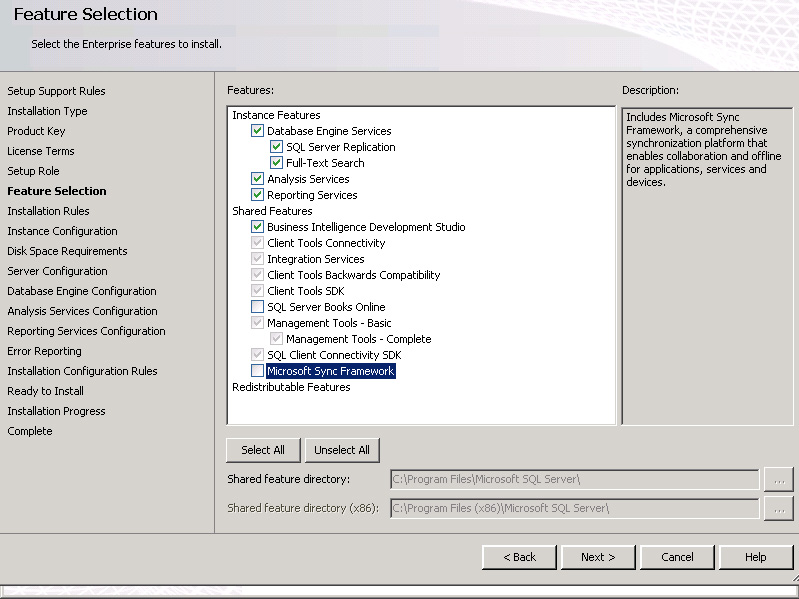The height and width of the screenshot is (599, 799).
Task: Open Help for Feature Selection
Action: [756, 557]
